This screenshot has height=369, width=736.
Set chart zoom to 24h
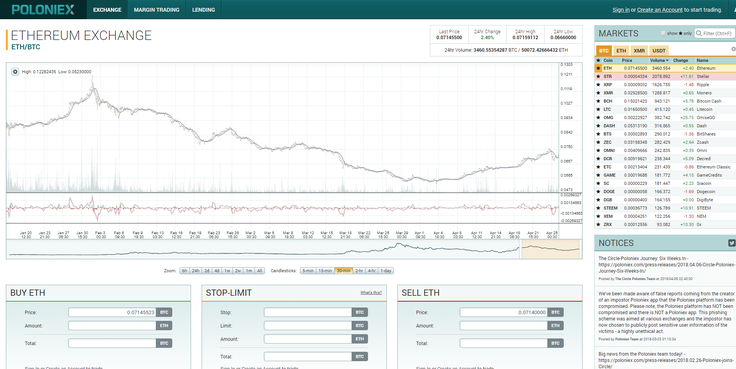[196, 271]
